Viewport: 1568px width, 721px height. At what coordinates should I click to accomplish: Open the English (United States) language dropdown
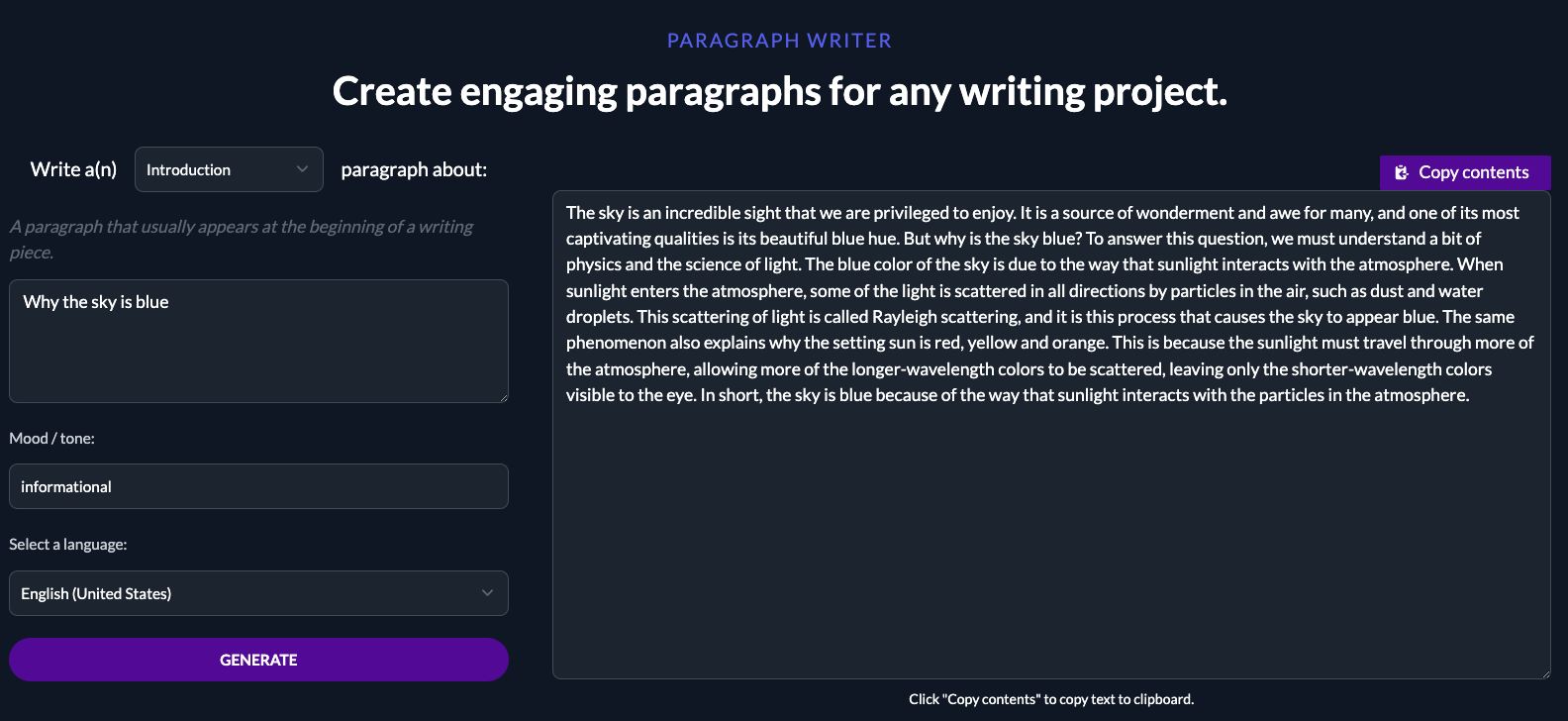[247, 593]
